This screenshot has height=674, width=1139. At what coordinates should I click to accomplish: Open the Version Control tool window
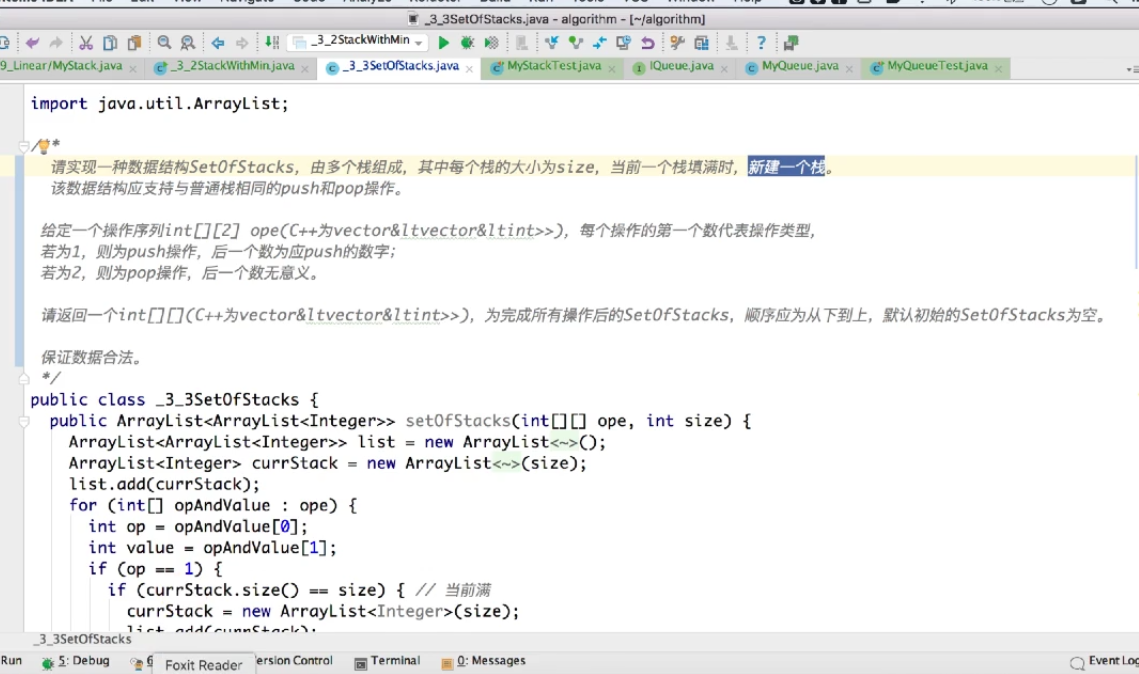[x=293, y=660]
